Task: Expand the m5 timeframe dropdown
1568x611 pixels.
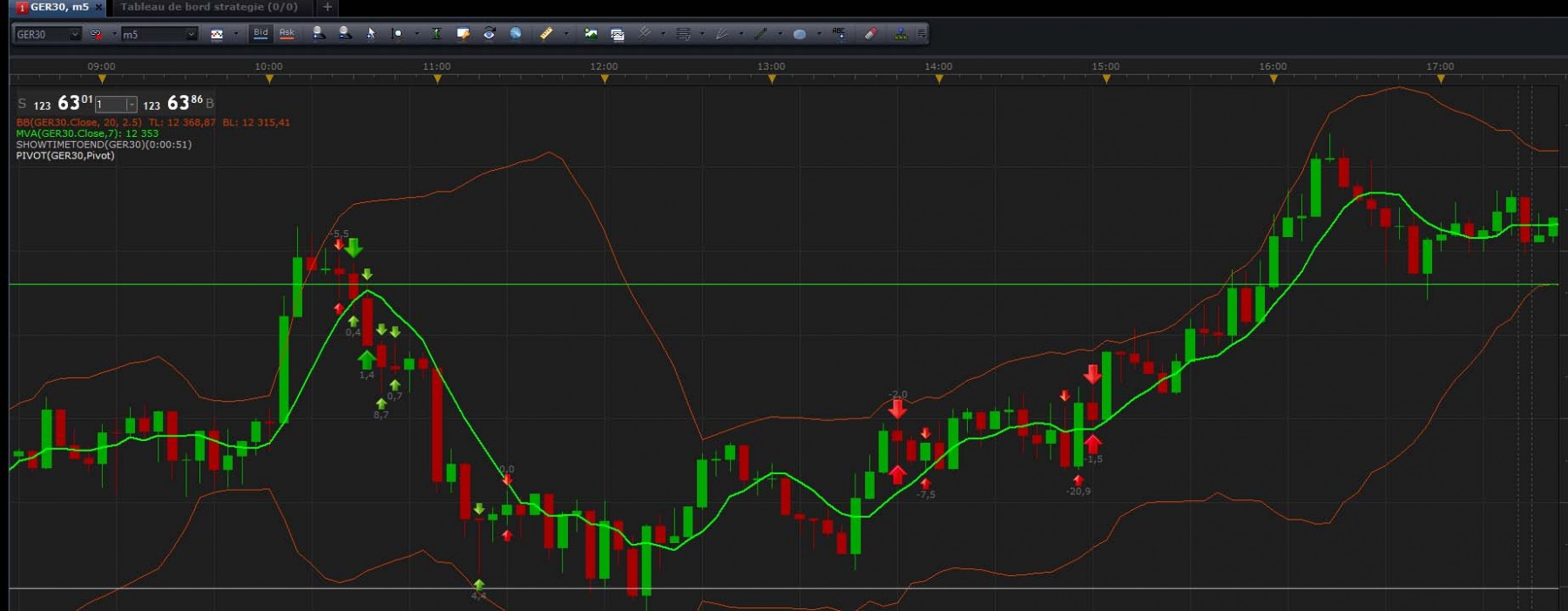Action: tap(159, 34)
